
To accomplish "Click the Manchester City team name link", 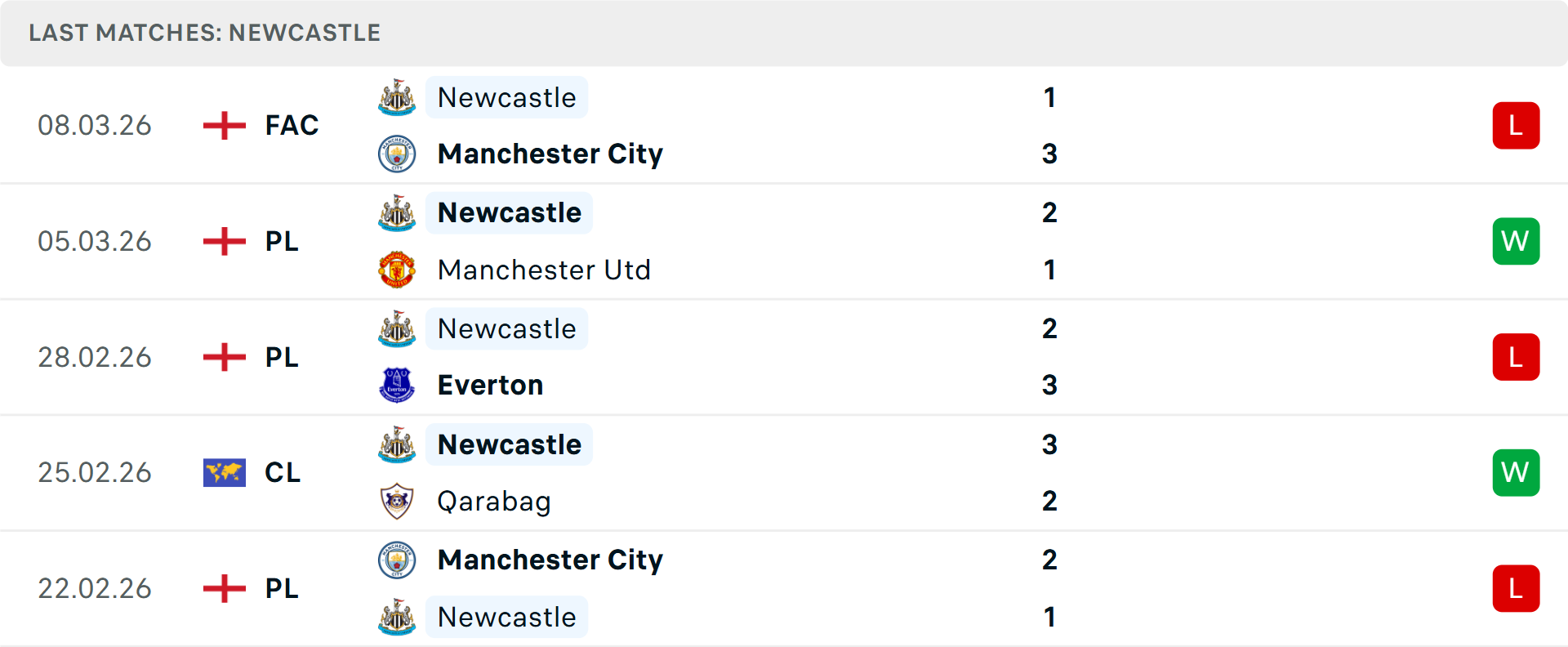I will click(550, 154).
